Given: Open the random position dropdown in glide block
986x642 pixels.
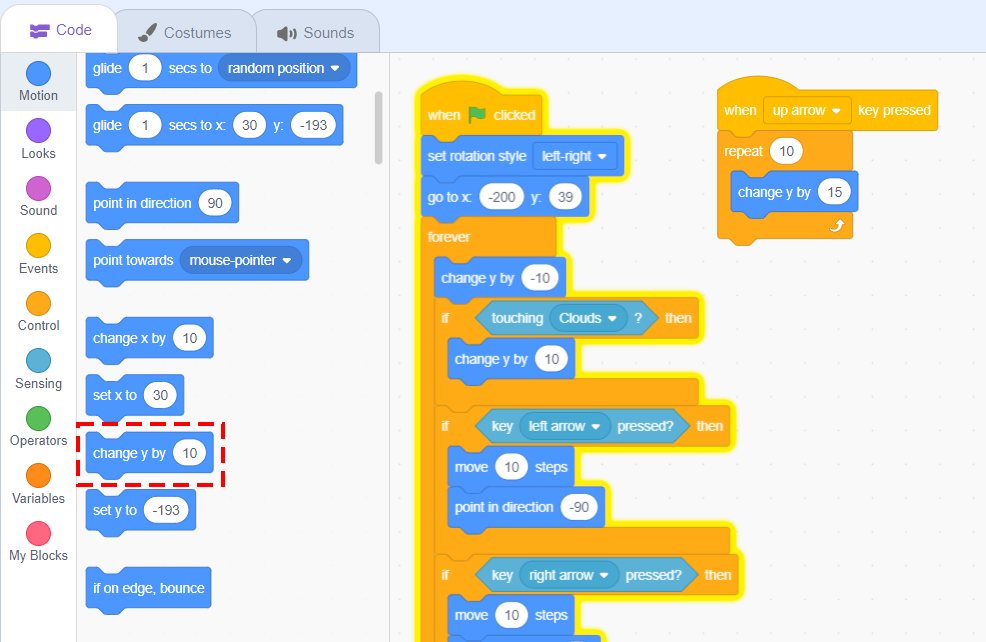Looking at the screenshot, I should point(284,68).
